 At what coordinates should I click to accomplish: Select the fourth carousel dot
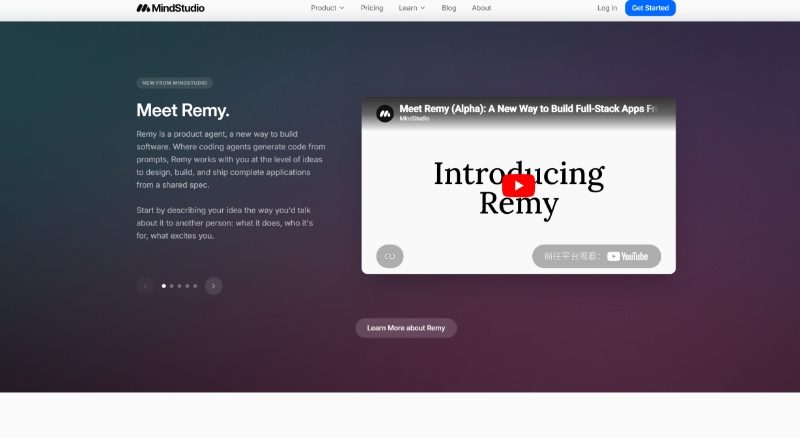[187, 286]
